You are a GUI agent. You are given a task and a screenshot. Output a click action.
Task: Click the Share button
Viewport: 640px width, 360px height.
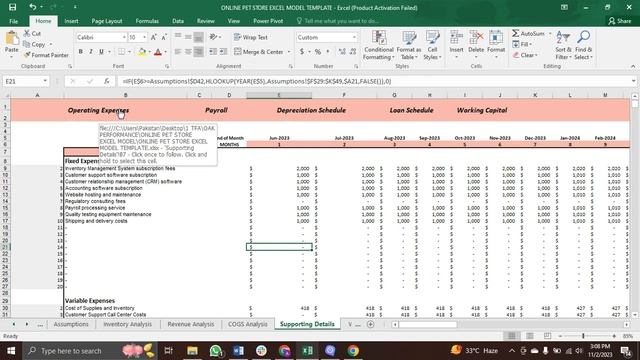click(620, 21)
